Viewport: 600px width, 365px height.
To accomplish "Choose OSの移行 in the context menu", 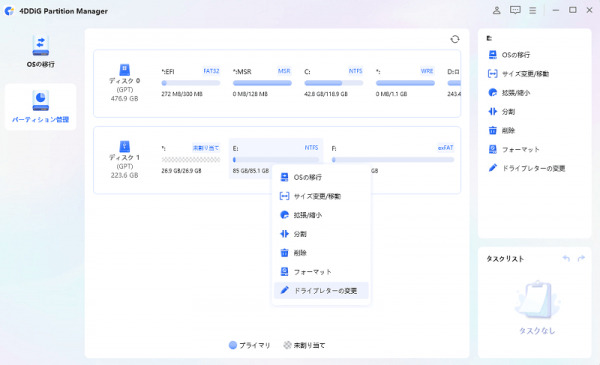I will (x=321, y=177).
